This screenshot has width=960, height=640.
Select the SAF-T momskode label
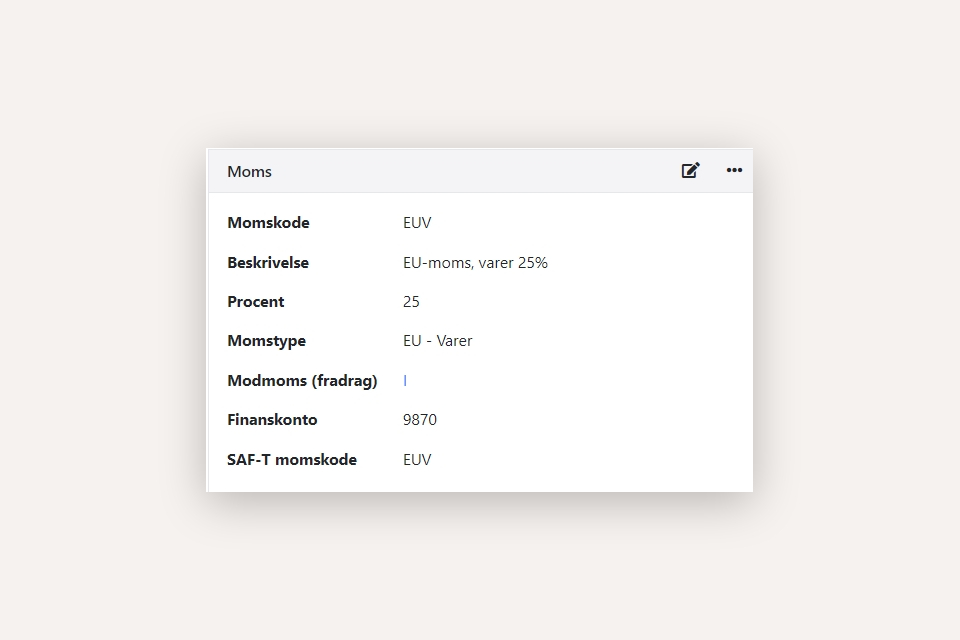(x=292, y=460)
